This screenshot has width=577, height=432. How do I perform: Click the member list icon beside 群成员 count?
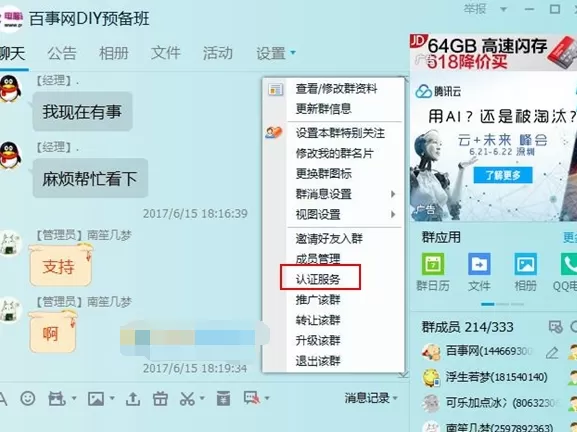pos(555,326)
